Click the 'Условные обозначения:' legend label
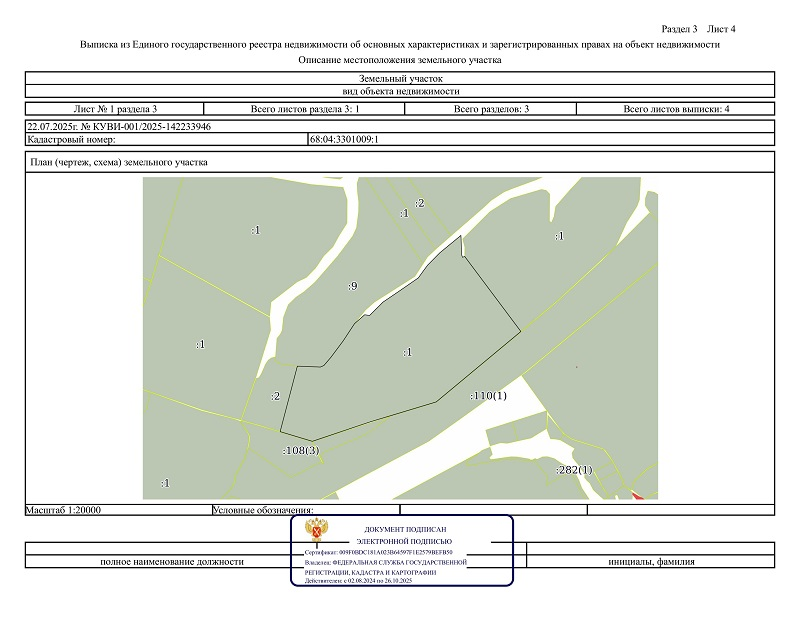This screenshot has width=800, height=618. [x=263, y=510]
